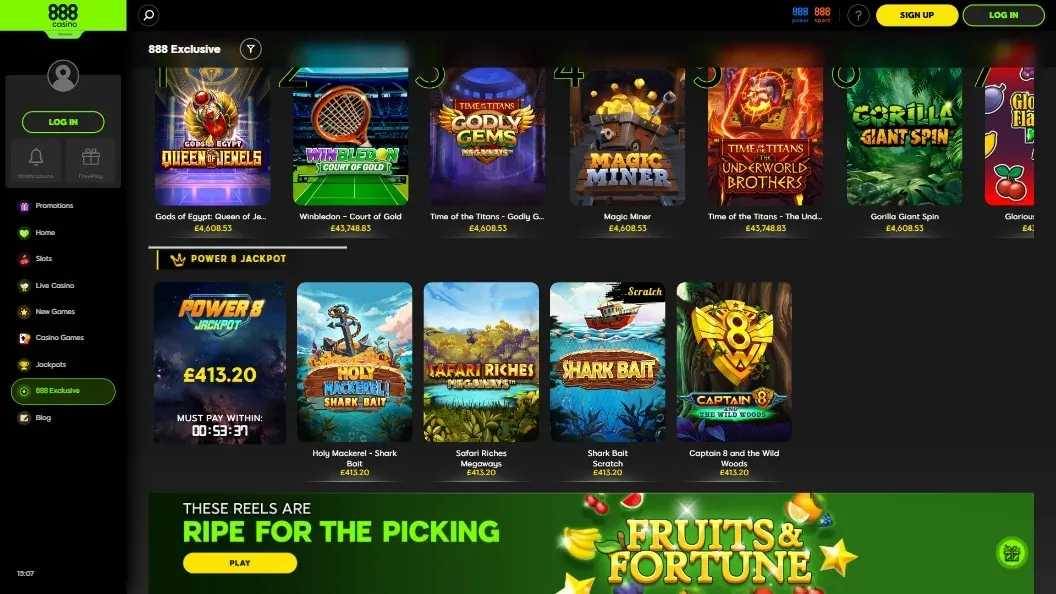Open the help question mark icon

858,15
